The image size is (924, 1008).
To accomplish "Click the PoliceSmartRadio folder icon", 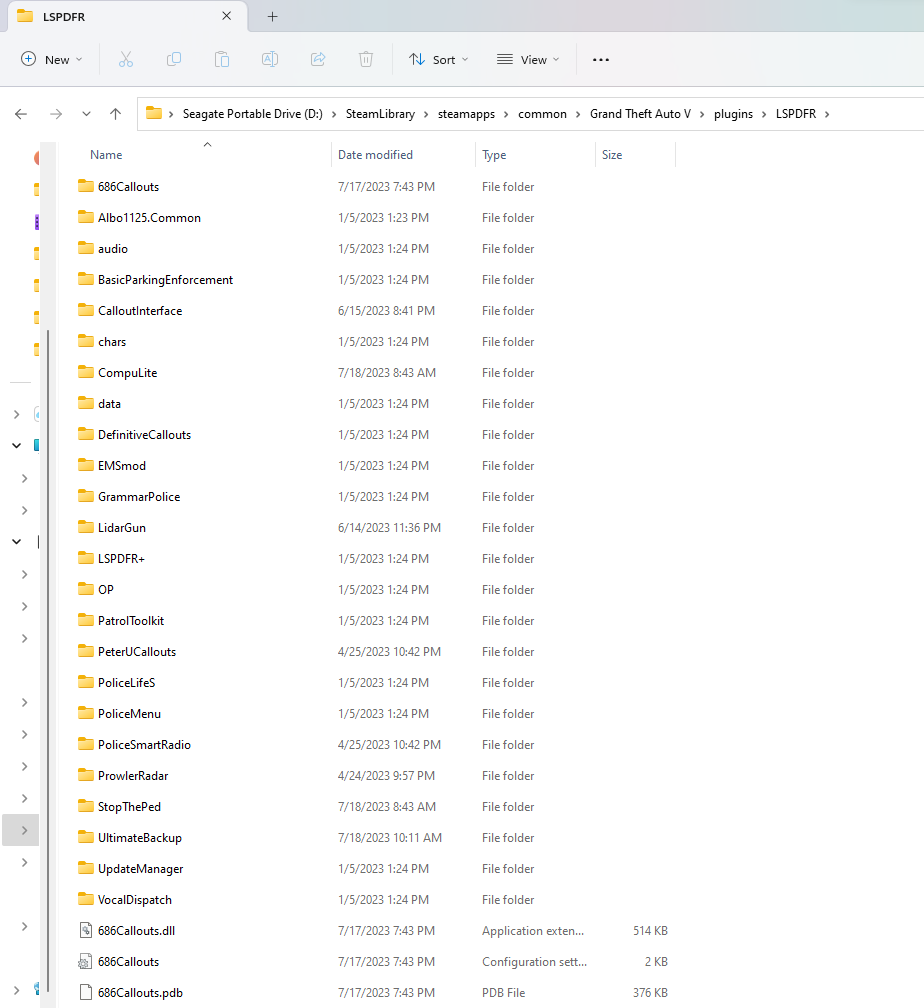I will coord(86,744).
